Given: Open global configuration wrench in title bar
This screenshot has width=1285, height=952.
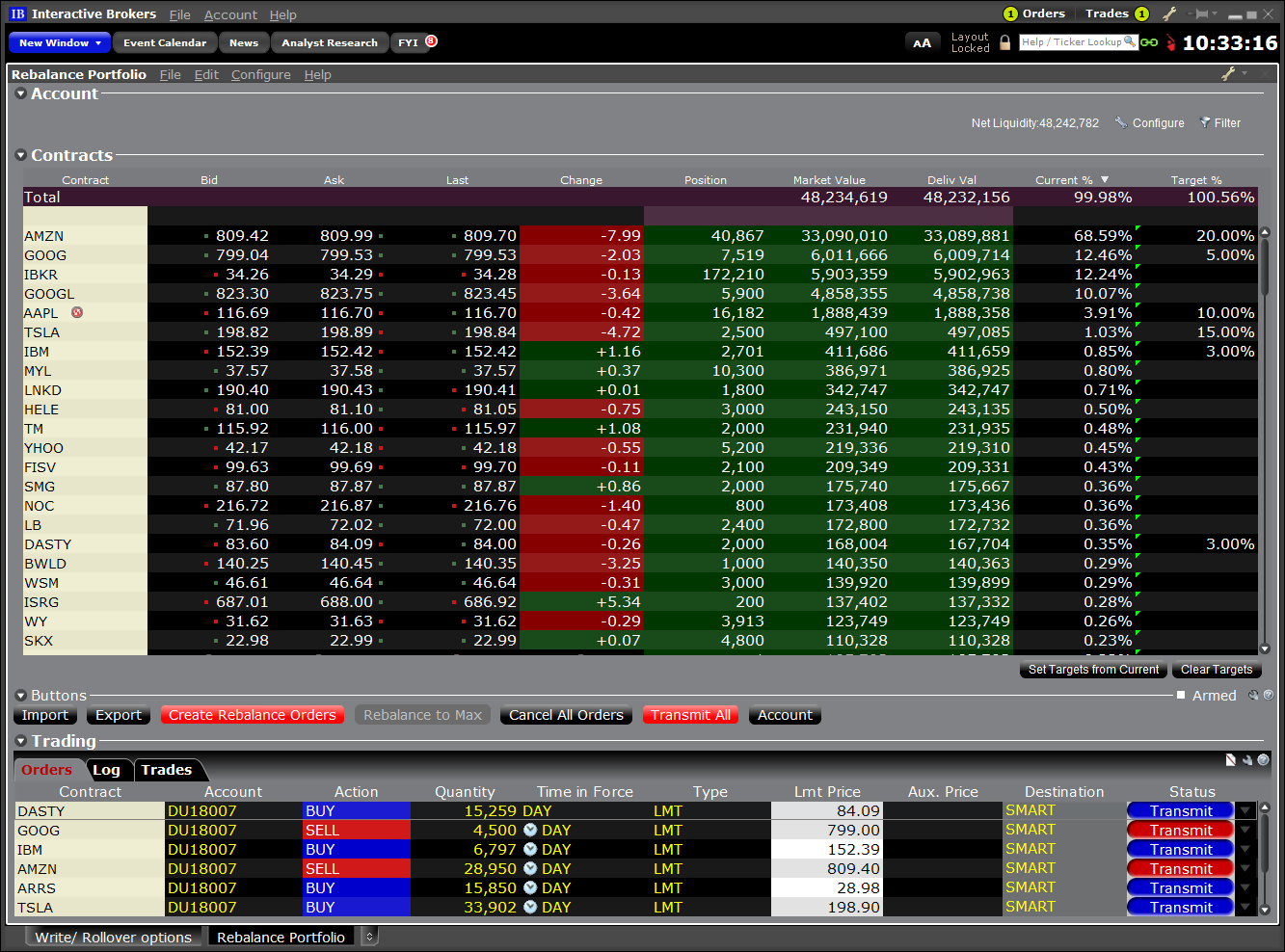Looking at the screenshot, I should tap(1169, 13).
